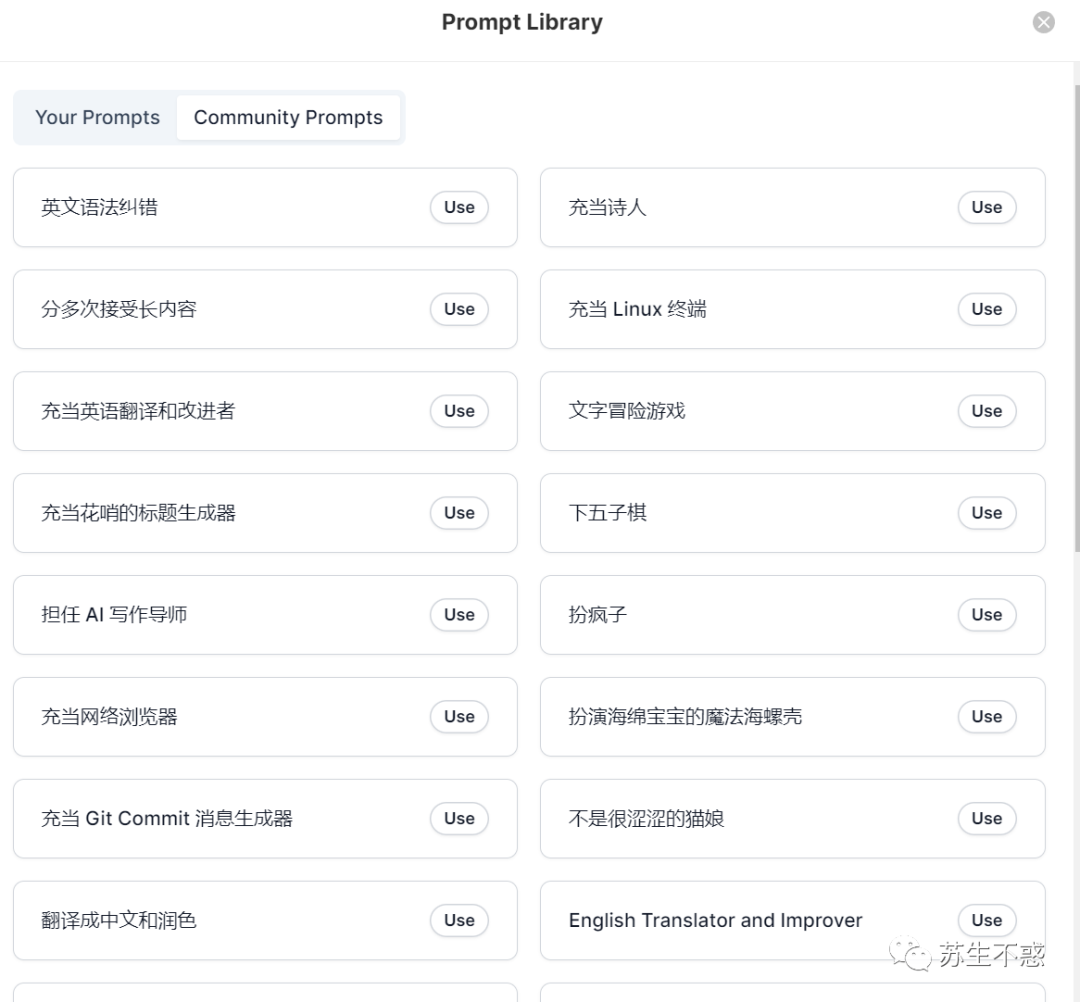Viewport: 1080px width, 1002px height.
Task: Click the 文字冒险游戏 title text
Action: 626,411
